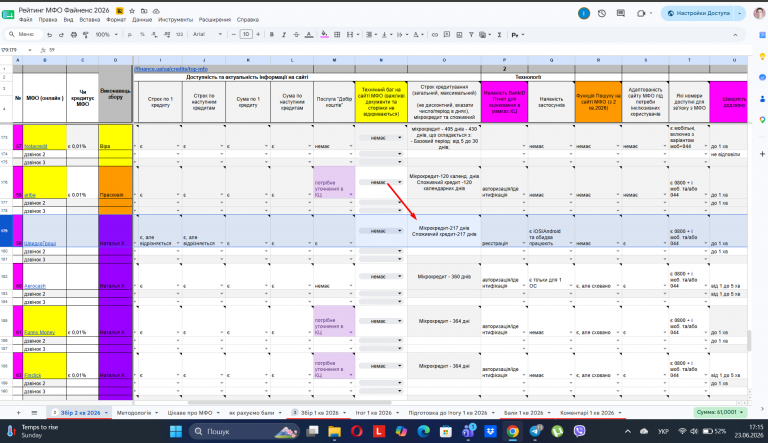
Task: Open finance.ua credits top-mfo link
Action: click(x=171, y=69)
